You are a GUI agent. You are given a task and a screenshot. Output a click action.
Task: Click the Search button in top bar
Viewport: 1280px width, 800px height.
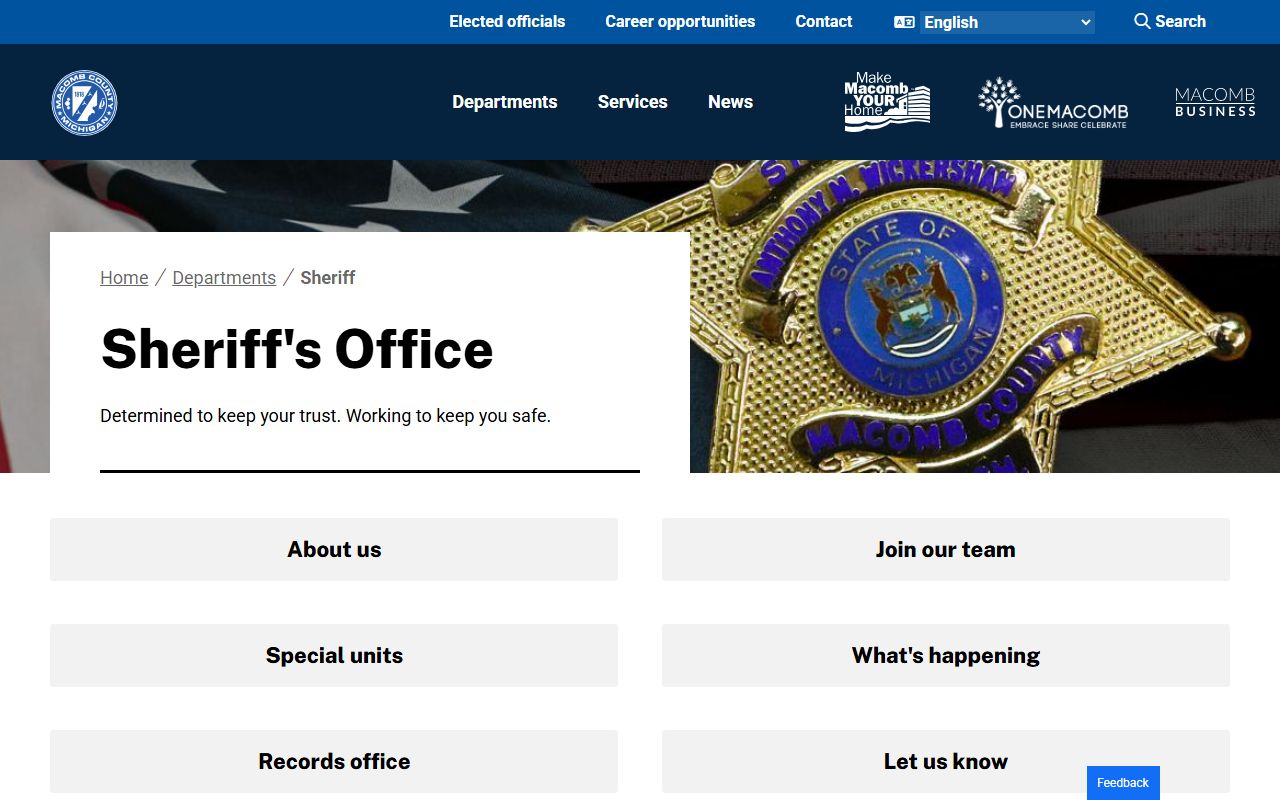coord(1170,21)
